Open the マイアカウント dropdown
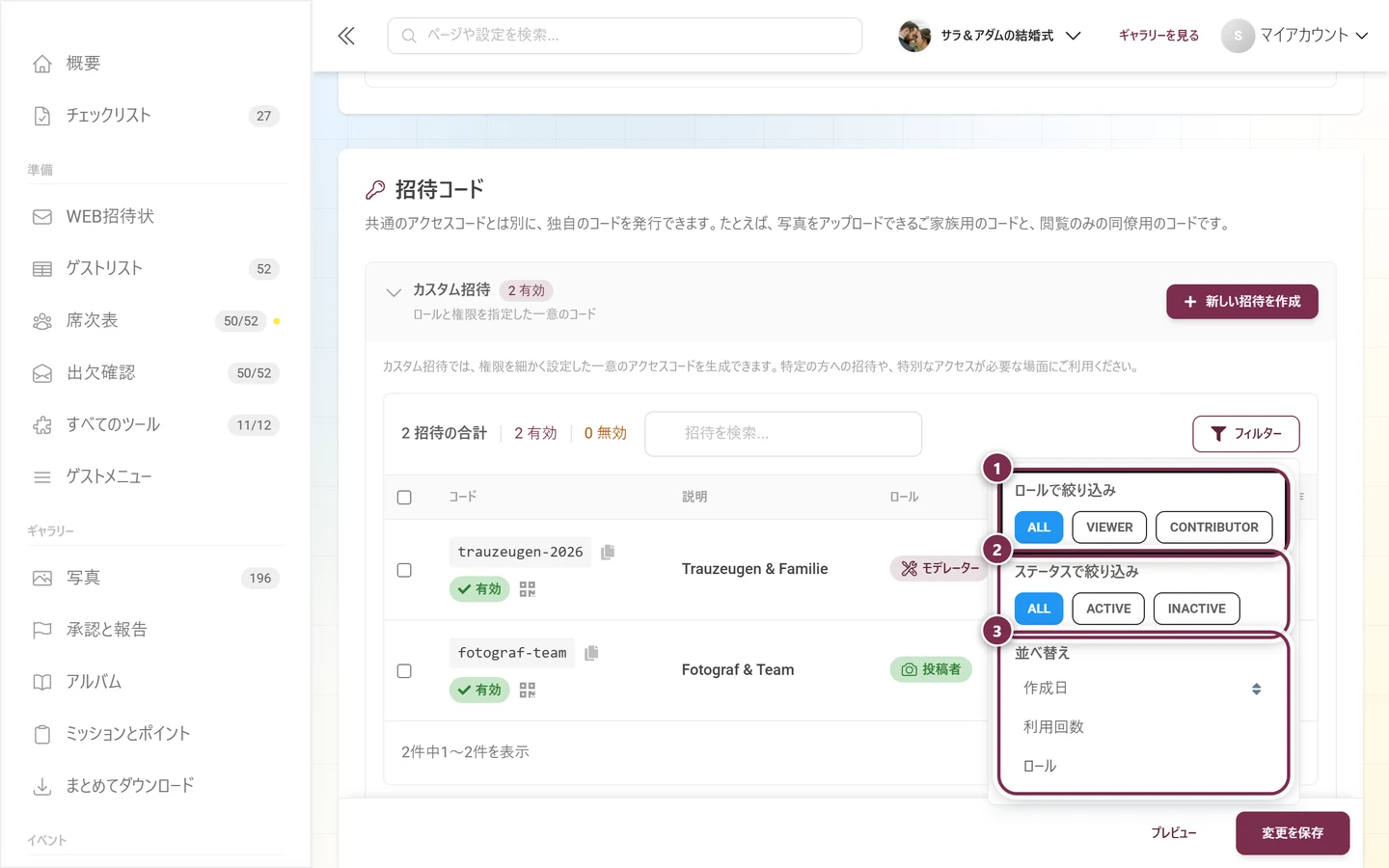Viewport: 1389px width, 868px height. [x=1295, y=36]
